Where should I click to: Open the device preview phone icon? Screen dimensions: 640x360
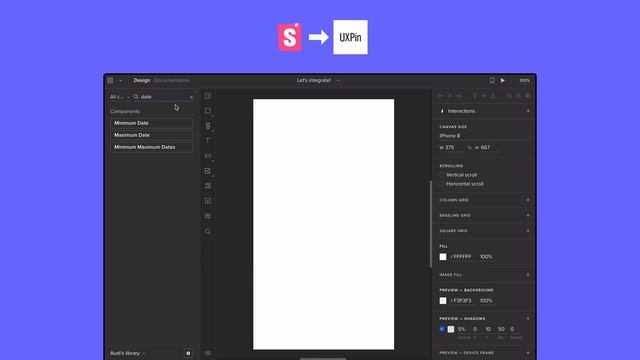point(492,80)
